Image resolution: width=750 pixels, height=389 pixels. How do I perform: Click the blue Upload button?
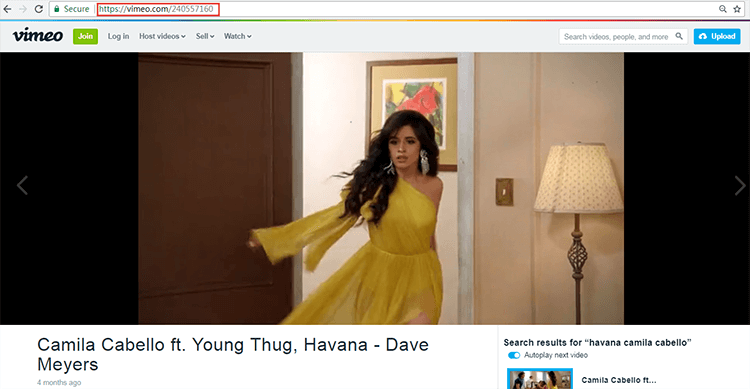(x=717, y=36)
